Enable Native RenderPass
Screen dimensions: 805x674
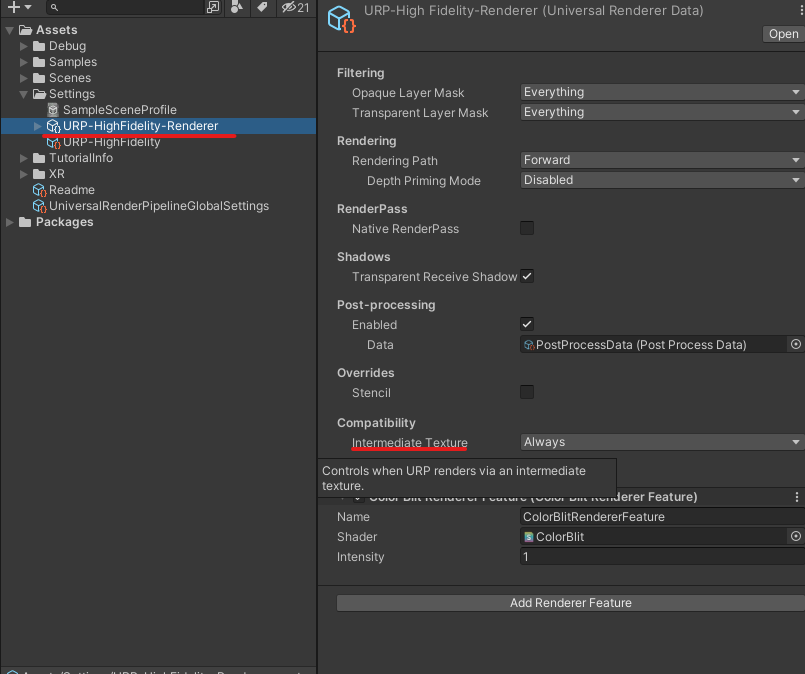coord(527,228)
